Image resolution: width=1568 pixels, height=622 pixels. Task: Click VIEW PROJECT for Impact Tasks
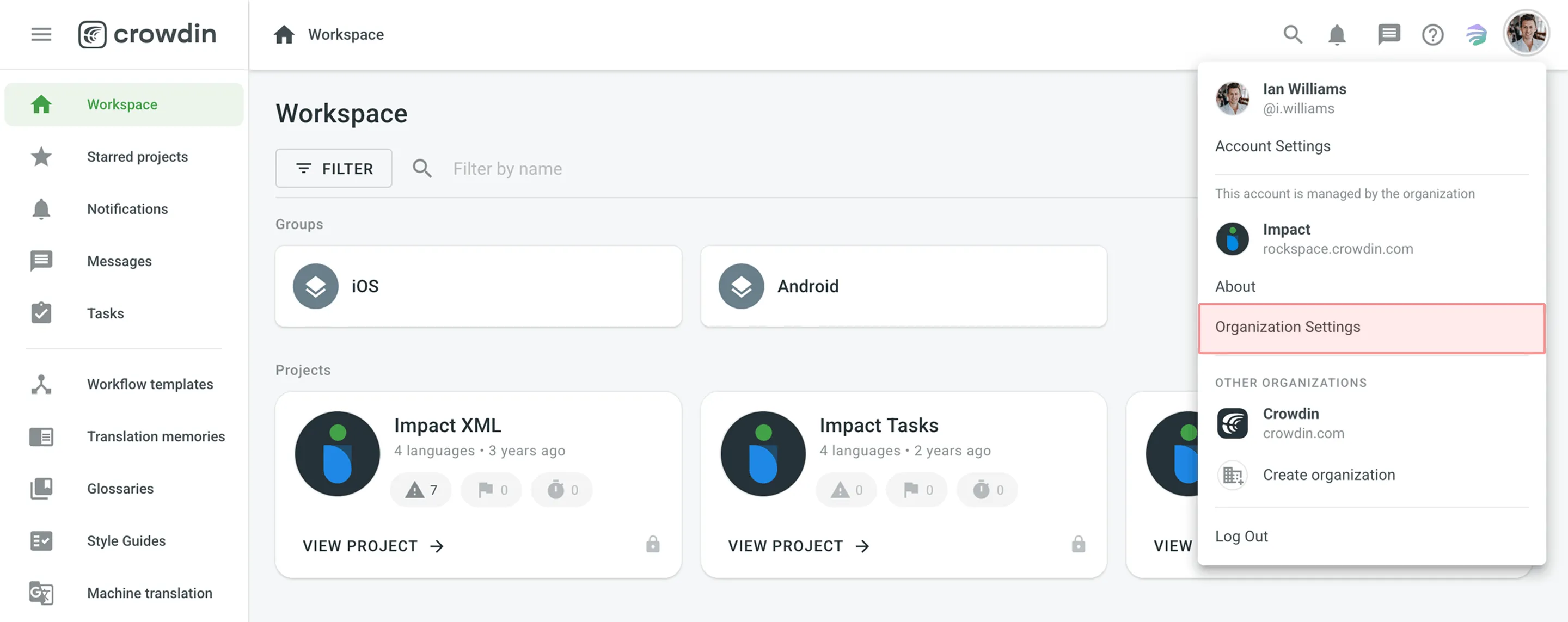tap(798, 545)
